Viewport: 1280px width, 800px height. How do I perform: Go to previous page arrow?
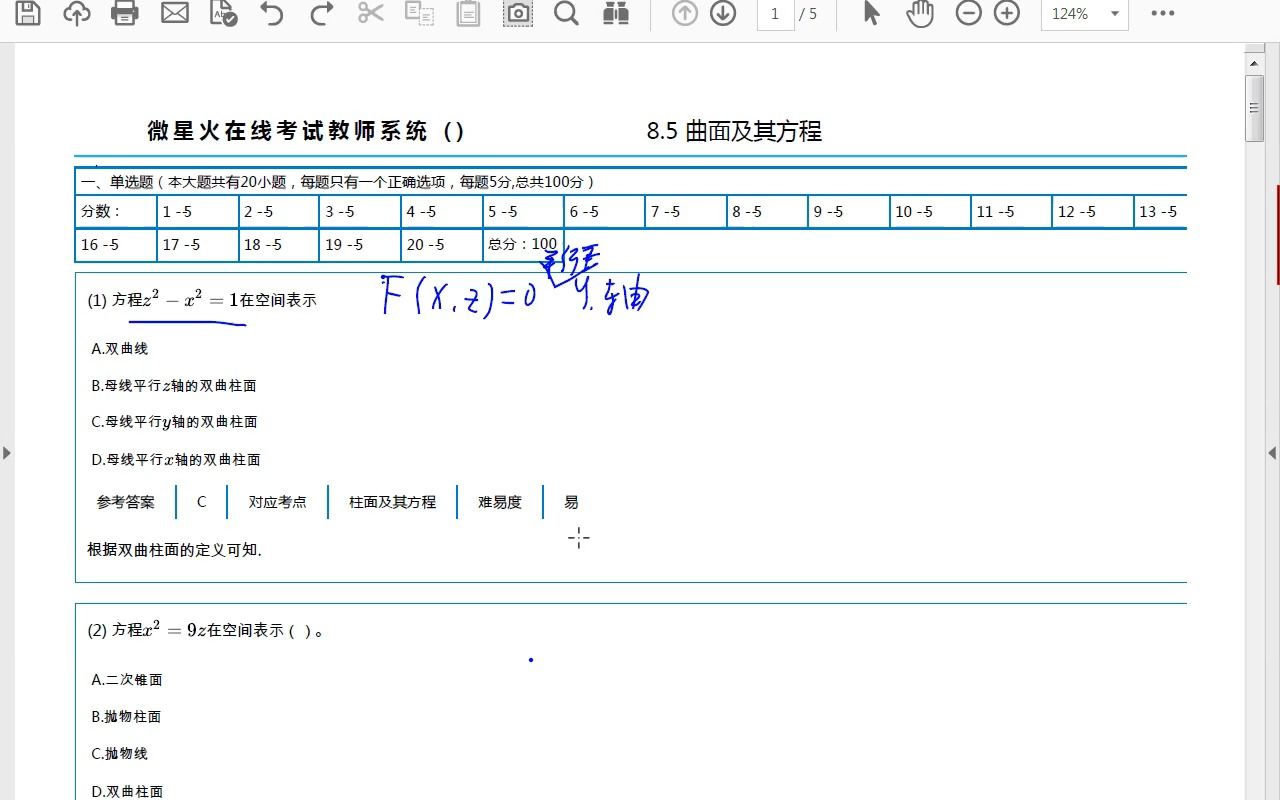coord(685,13)
